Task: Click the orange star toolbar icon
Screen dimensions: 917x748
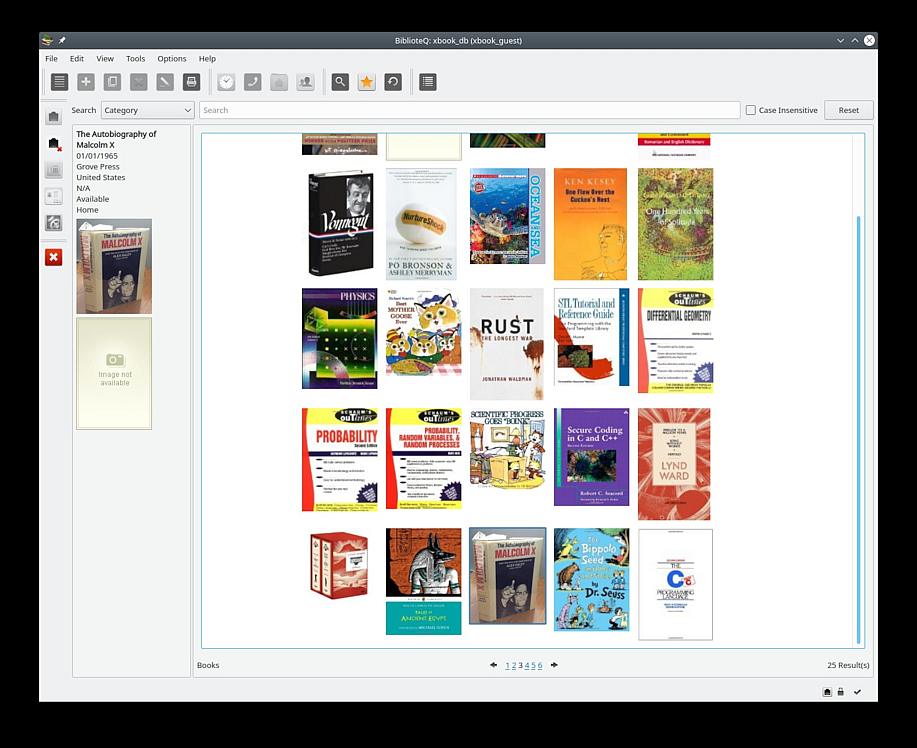Action: click(367, 82)
